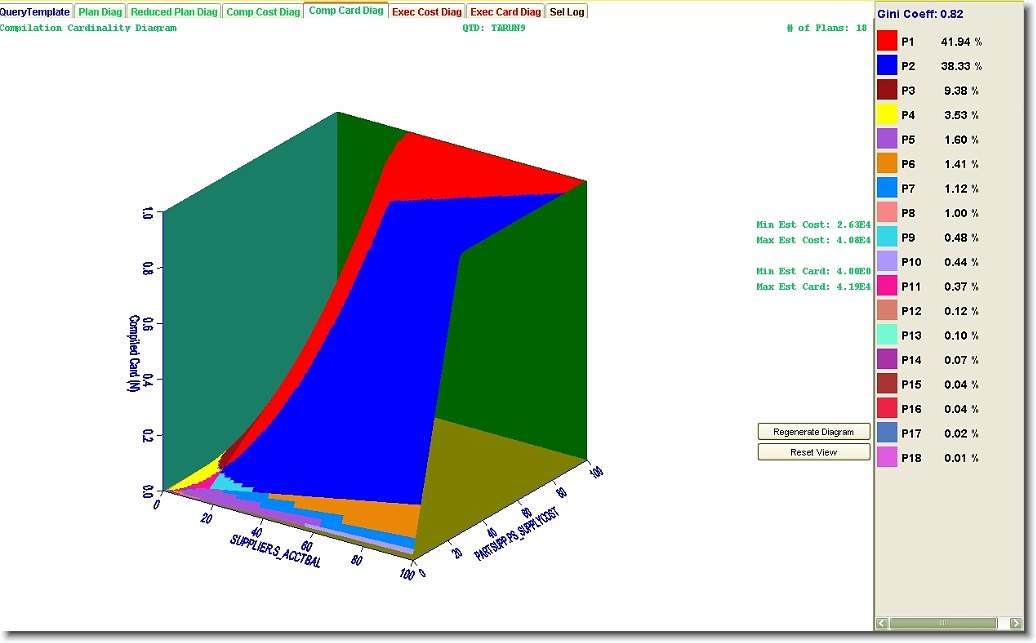
Task: Select the blue P2 plan swatch
Action: click(x=887, y=66)
